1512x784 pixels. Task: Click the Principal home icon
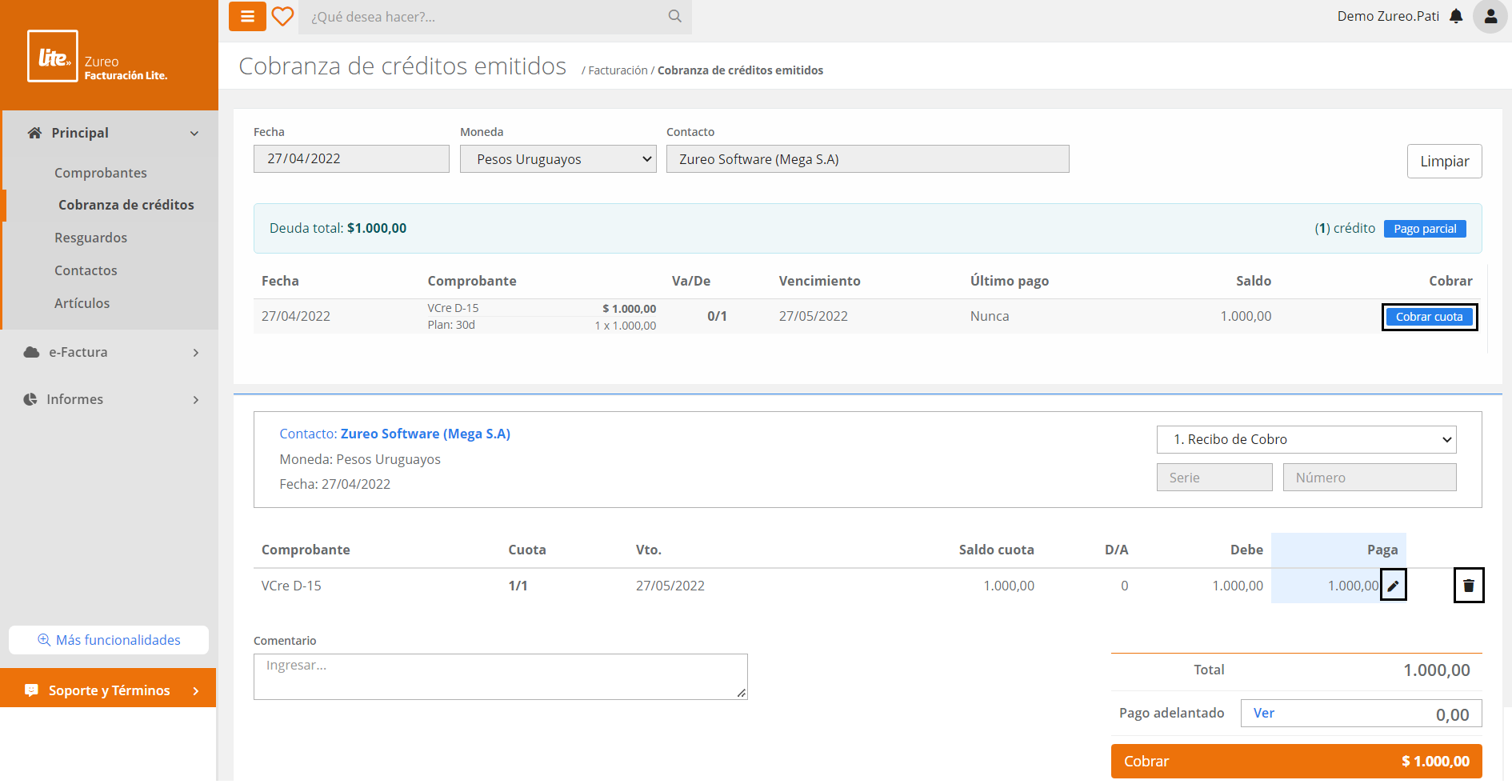coord(34,133)
